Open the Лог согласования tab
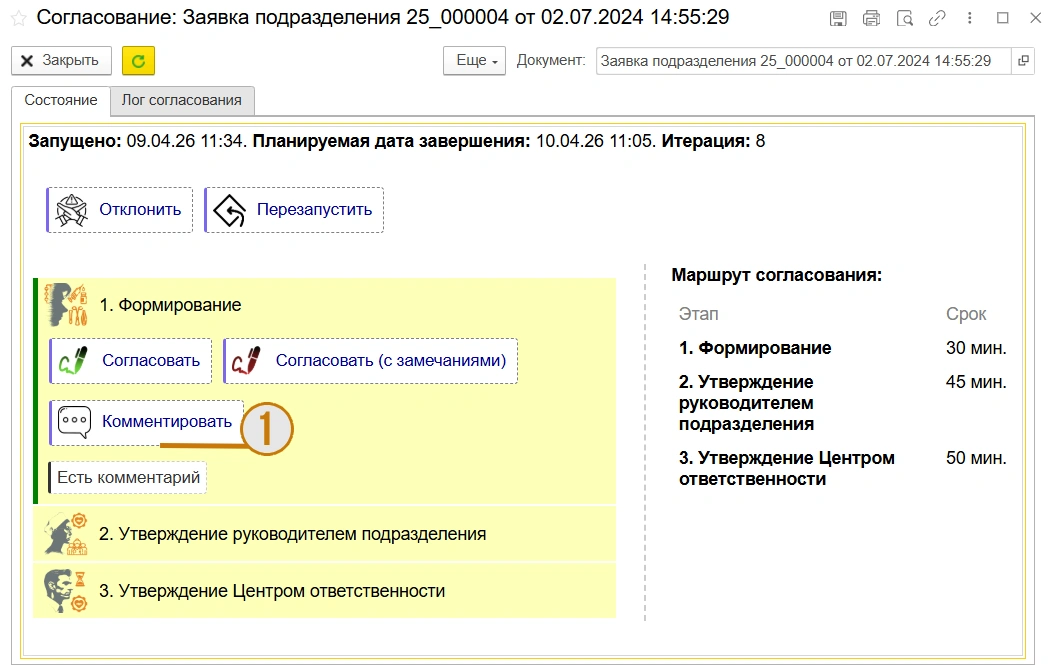Screen dimensions: 1050x666 (181, 100)
